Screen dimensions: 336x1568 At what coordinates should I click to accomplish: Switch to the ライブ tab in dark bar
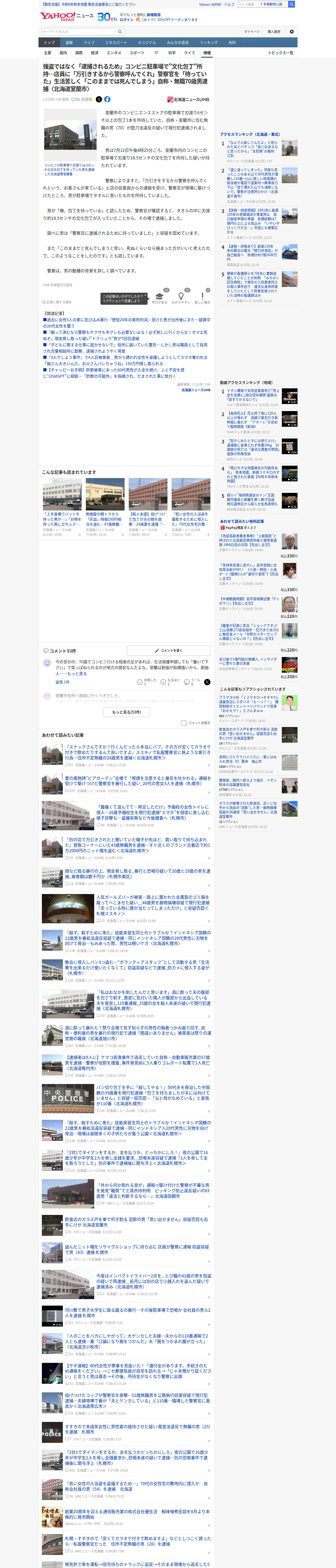click(89, 43)
